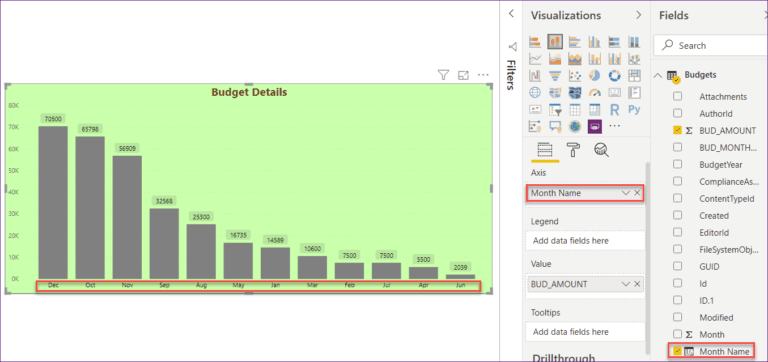This screenshot has height=362, width=768.
Task: Add a Gauge visual
Action: (x=595, y=93)
